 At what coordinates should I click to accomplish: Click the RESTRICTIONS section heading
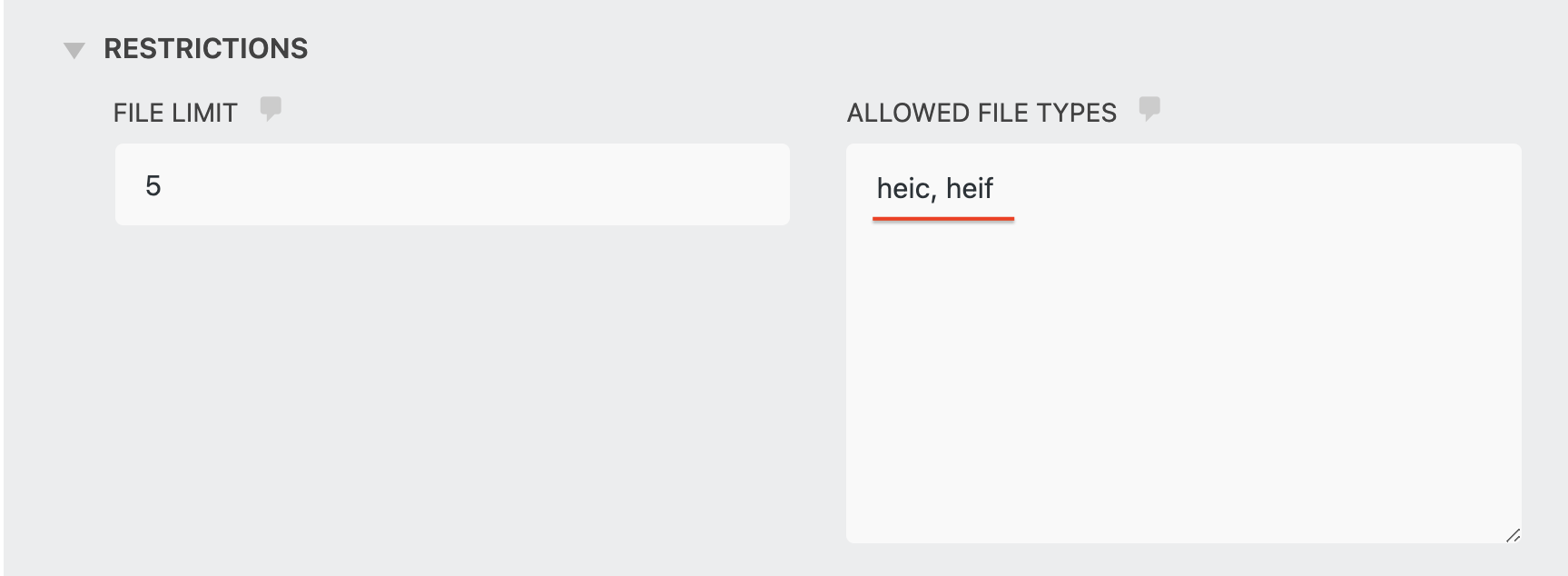(x=206, y=49)
